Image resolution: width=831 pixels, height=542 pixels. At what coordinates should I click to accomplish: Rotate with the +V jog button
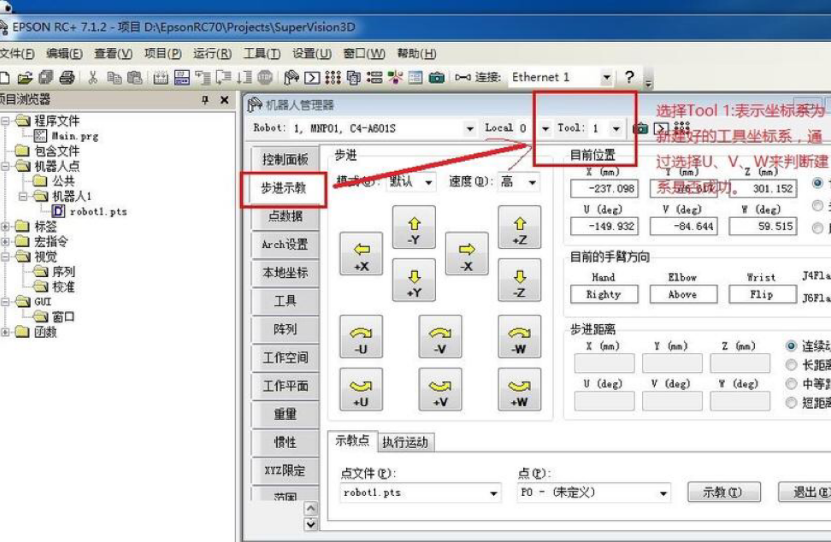[x=440, y=390]
